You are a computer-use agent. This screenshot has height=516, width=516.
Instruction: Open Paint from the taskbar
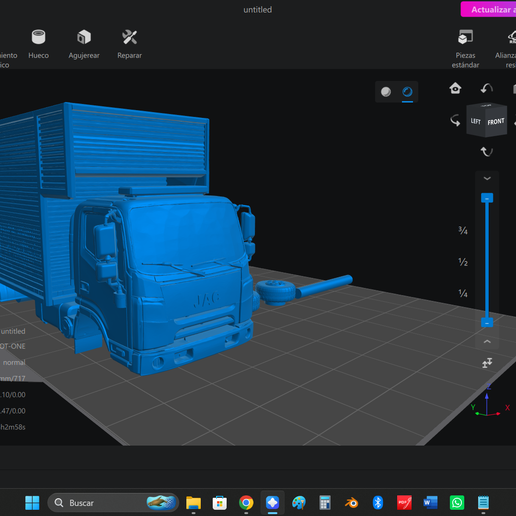click(x=299, y=503)
